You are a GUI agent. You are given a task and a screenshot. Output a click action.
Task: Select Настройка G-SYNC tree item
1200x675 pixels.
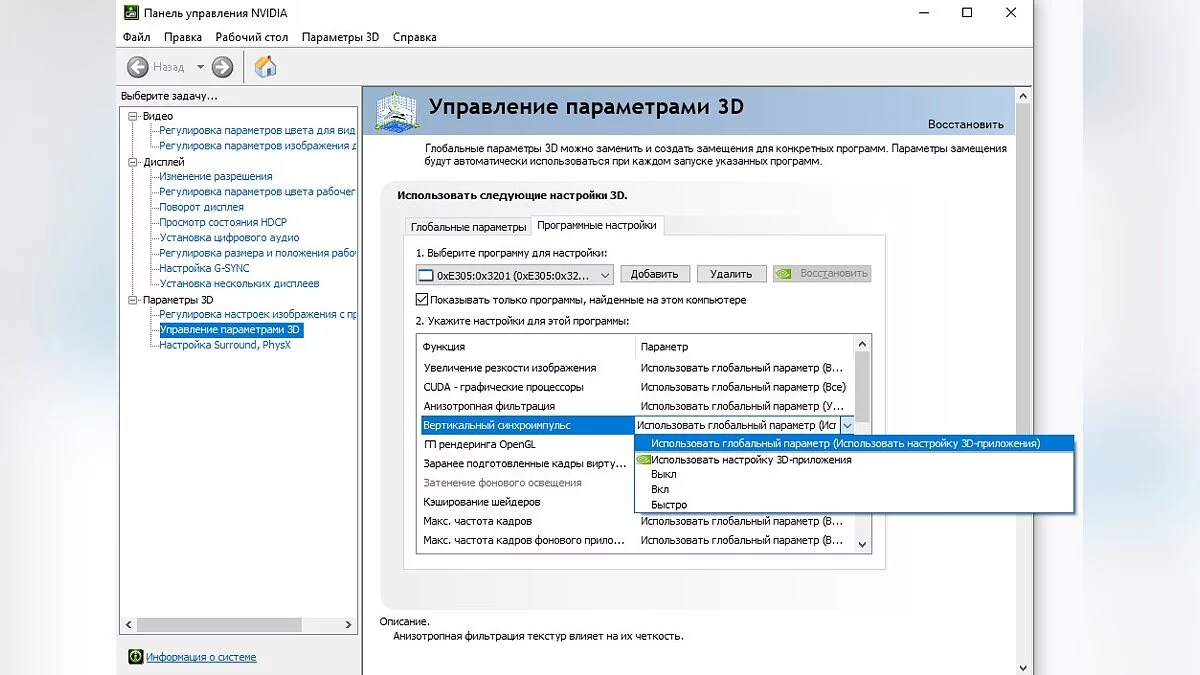click(x=204, y=268)
